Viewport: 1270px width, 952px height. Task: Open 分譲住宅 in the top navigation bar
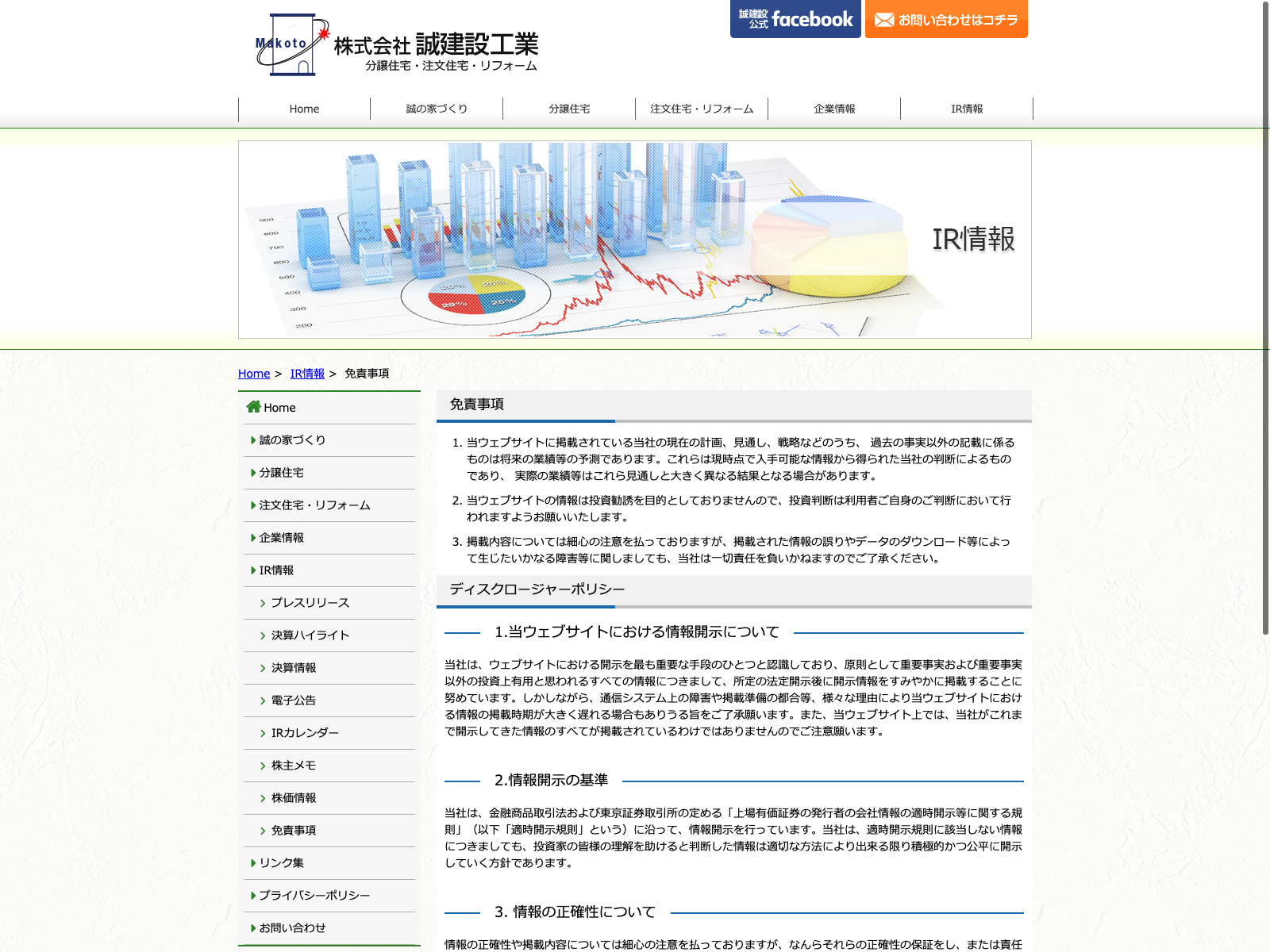[x=569, y=109]
